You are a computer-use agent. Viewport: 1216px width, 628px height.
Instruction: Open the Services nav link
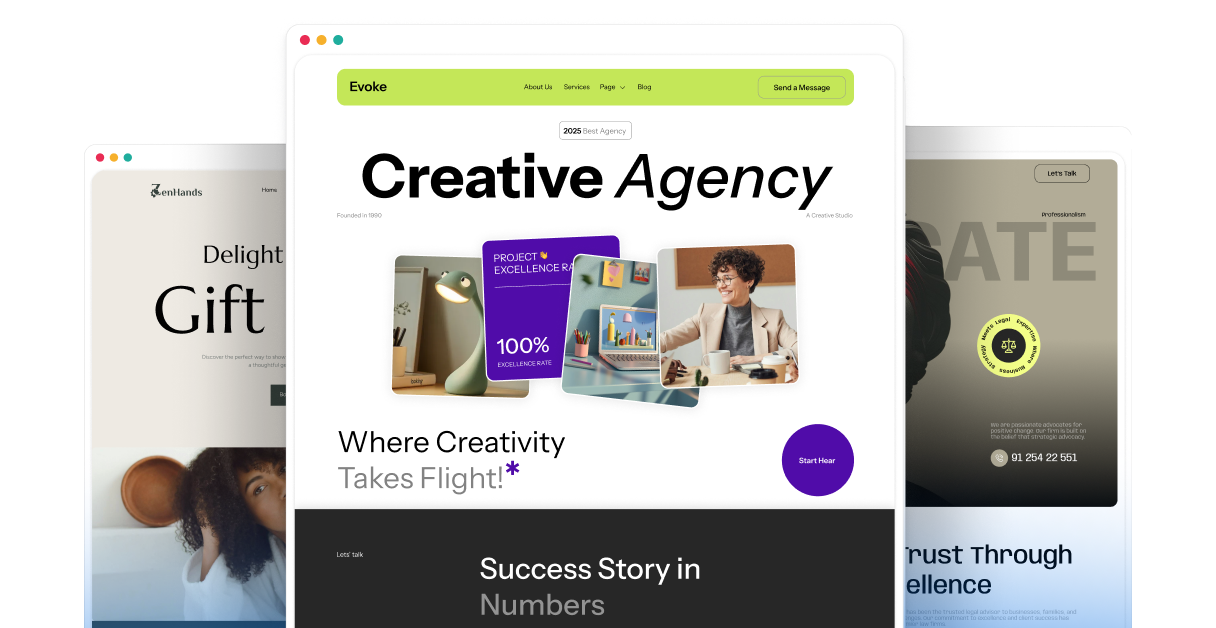(x=577, y=87)
